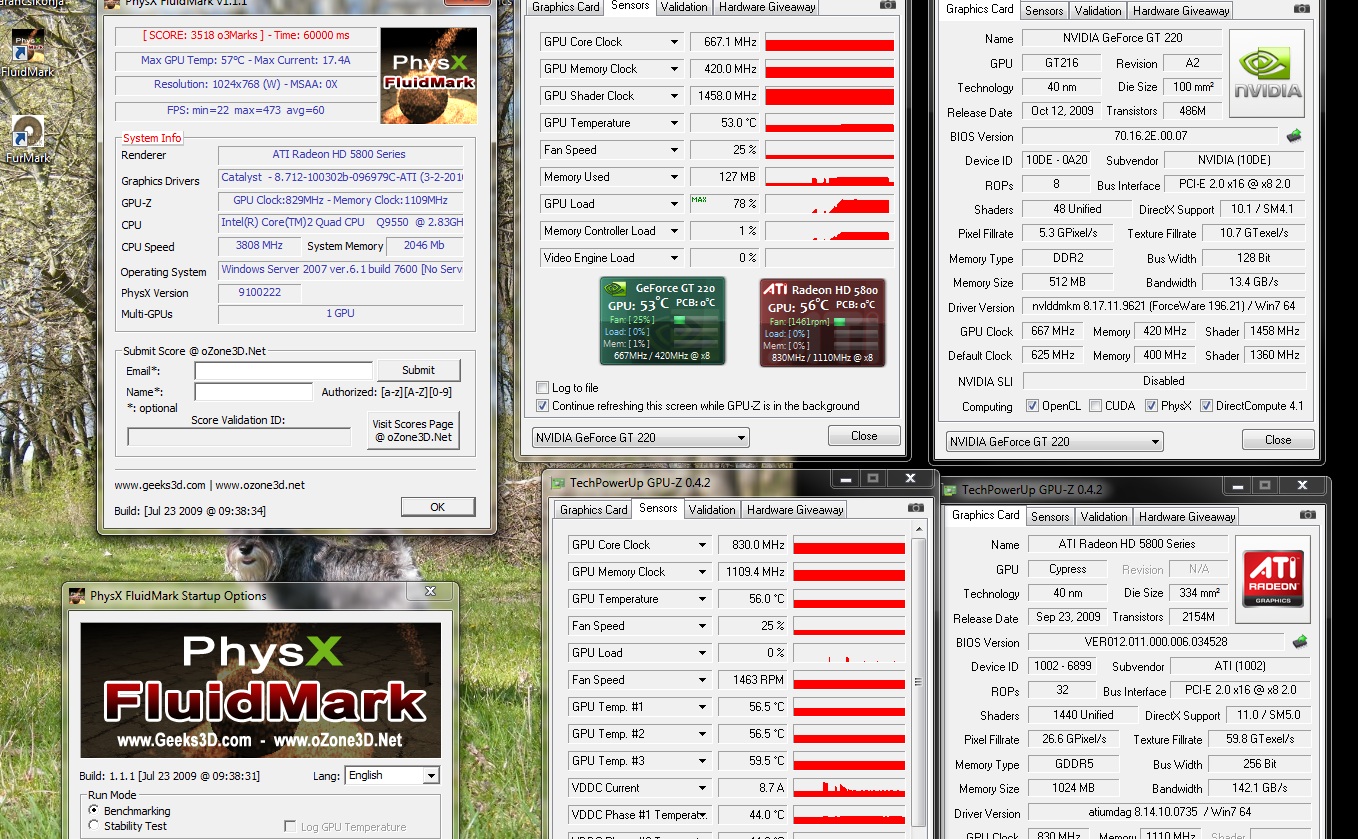Open the GPU selector dropdown in GT 220 Graphics Card window

pos(1054,441)
